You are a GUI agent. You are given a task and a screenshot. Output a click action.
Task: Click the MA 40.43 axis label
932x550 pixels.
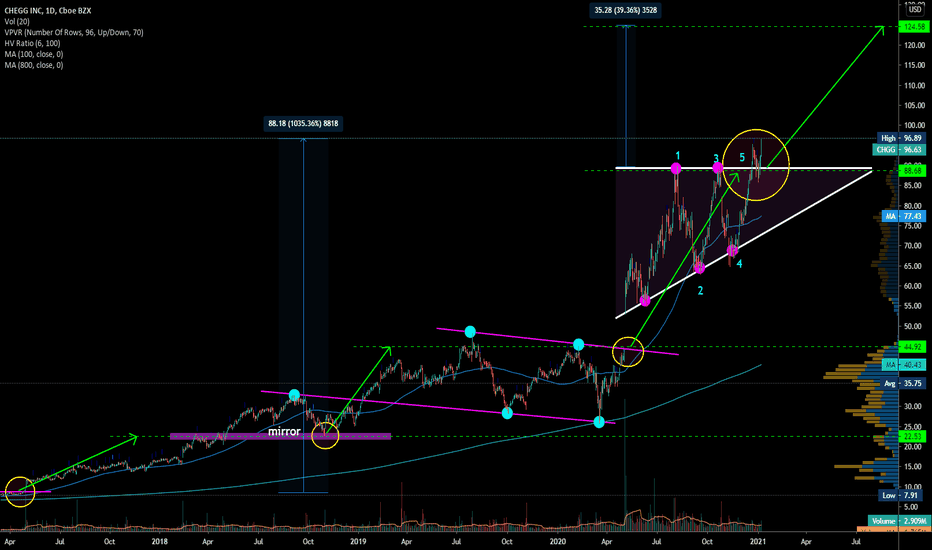coord(905,364)
